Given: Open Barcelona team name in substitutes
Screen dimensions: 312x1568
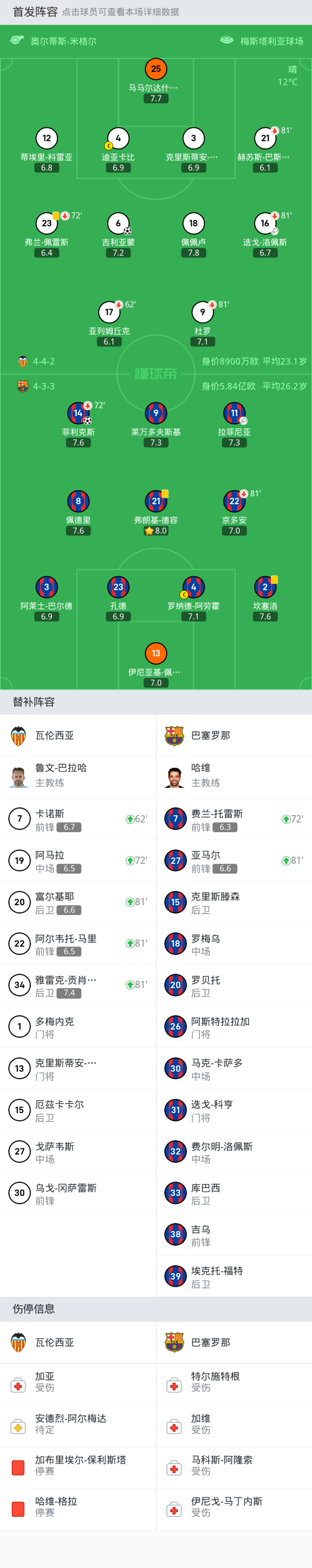Looking at the screenshot, I should (210, 735).
